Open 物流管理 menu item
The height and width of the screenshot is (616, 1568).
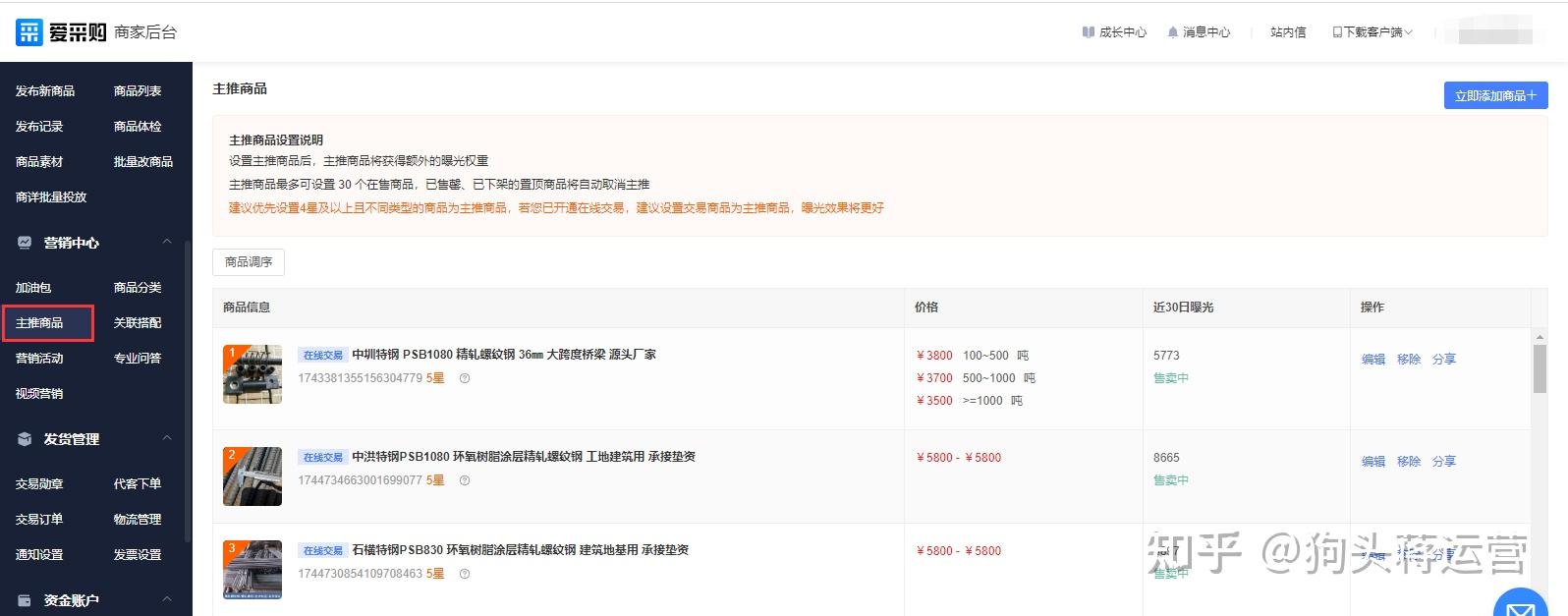[138, 520]
